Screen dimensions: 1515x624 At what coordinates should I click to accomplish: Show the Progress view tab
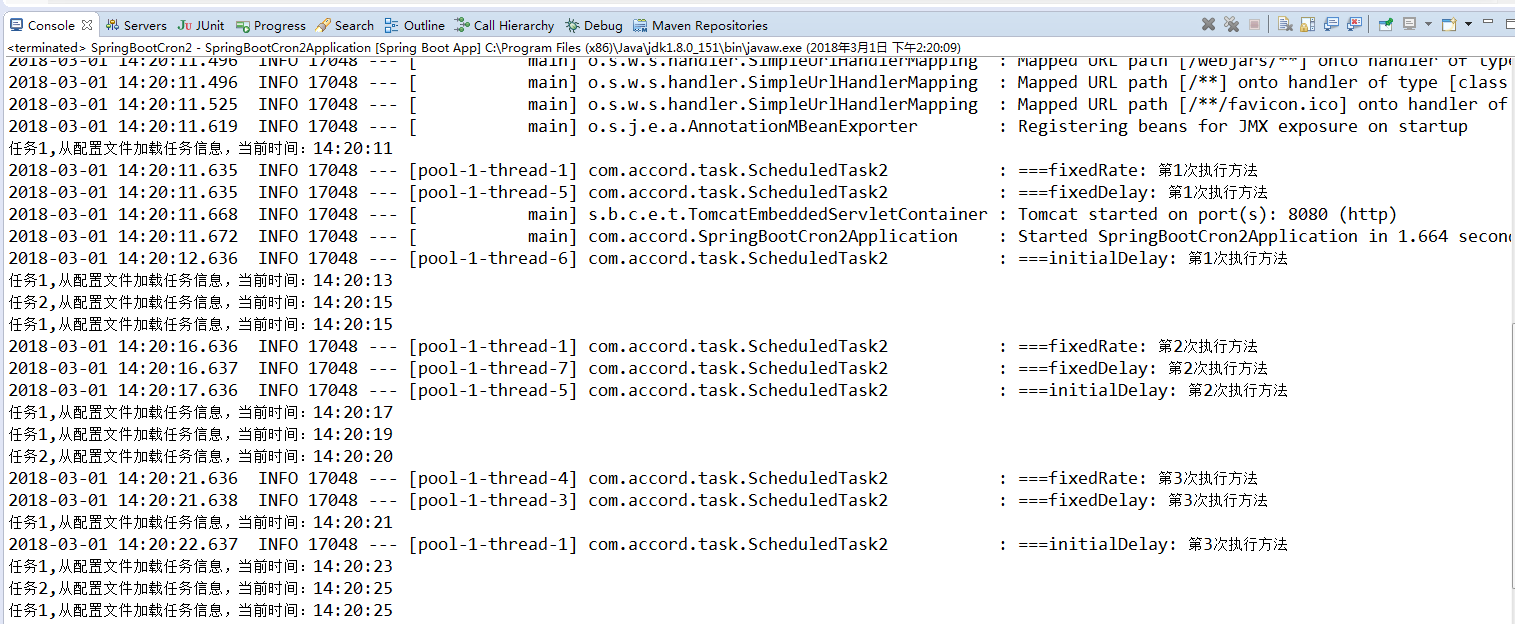click(x=271, y=25)
